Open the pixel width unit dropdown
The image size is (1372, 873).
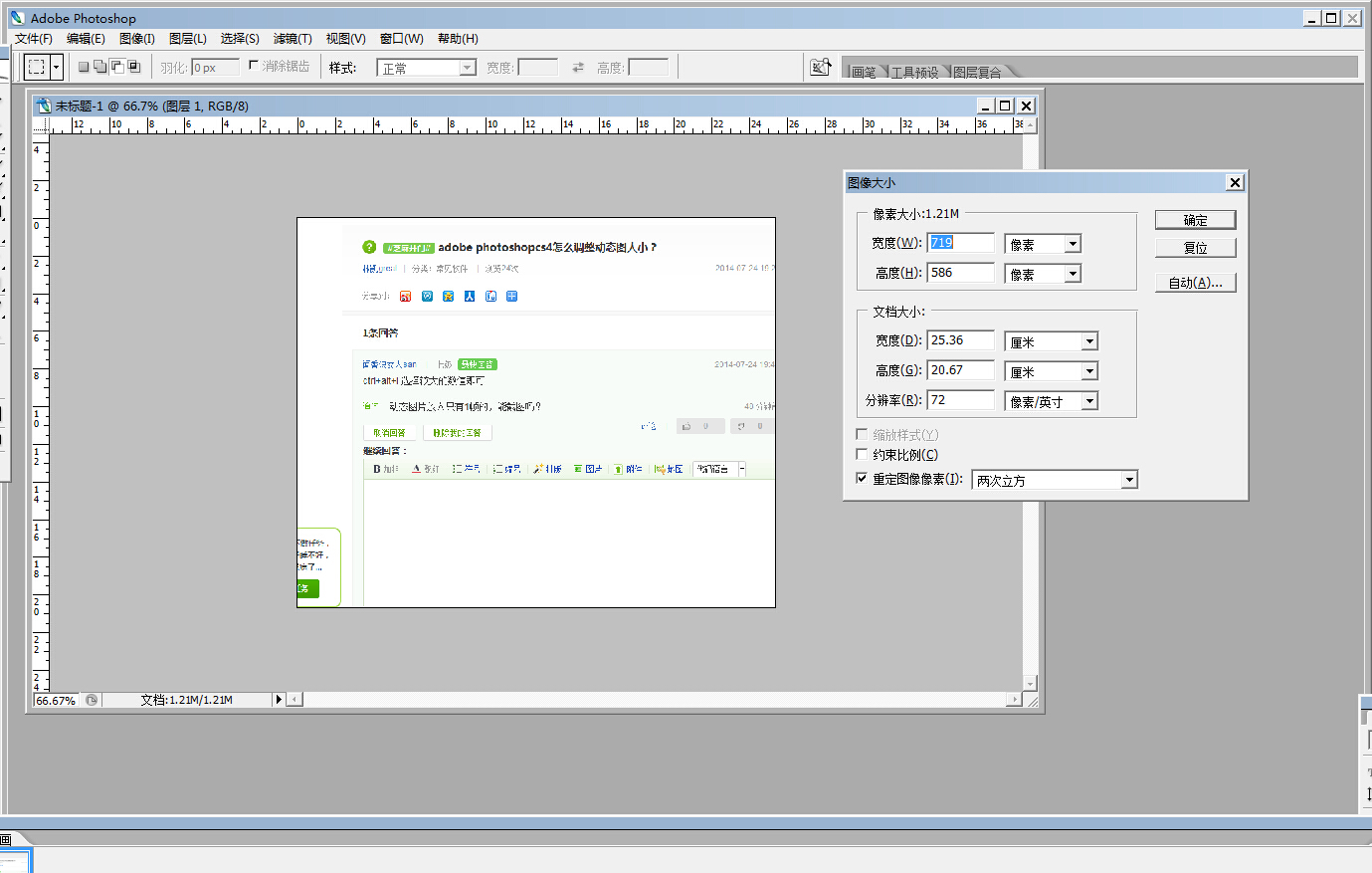pyautogui.click(x=1043, y=244)
